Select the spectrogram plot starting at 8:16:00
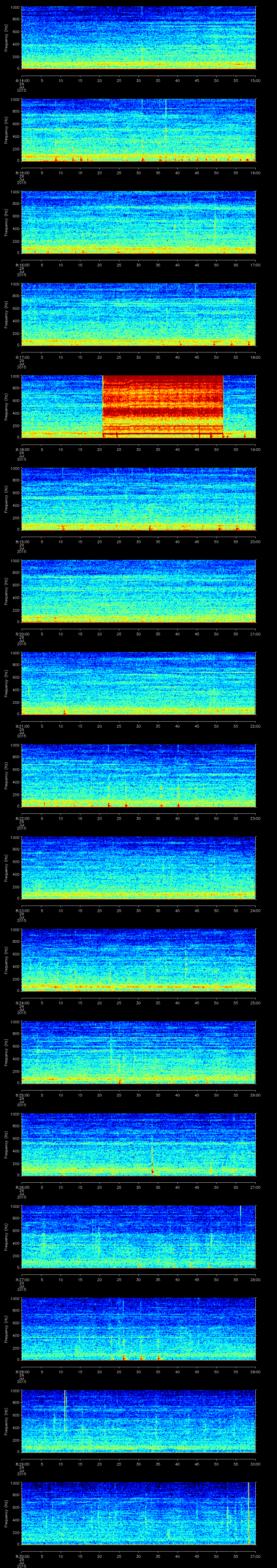 (138, 222)
